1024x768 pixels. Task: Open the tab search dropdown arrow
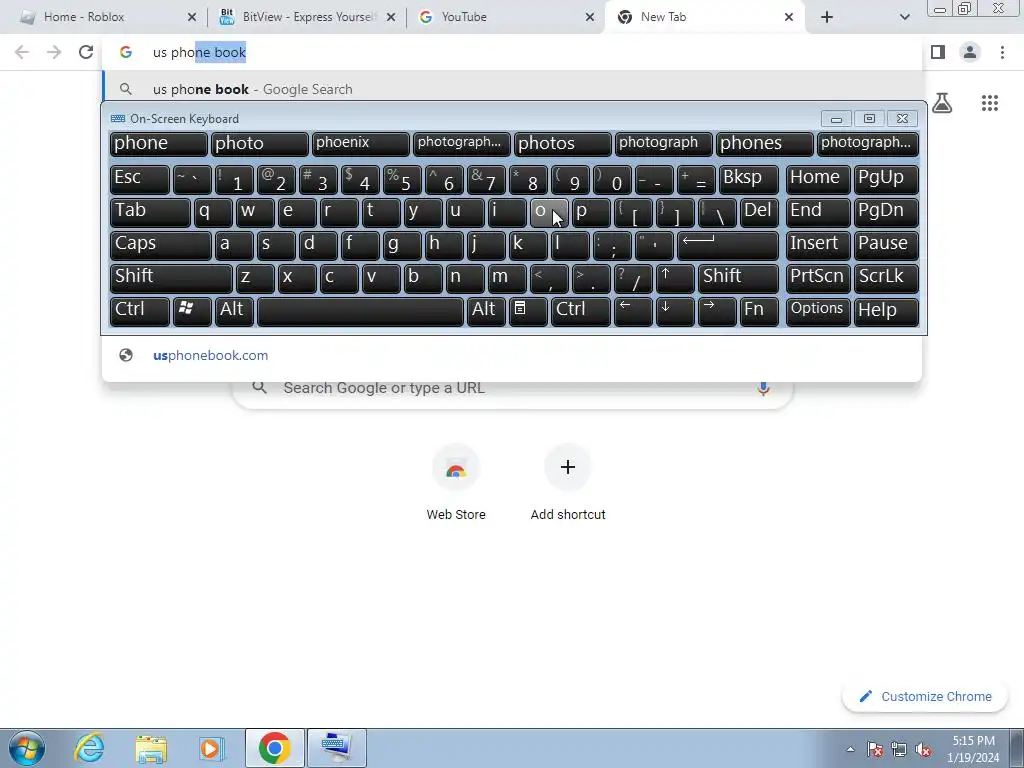pos(904,17)
